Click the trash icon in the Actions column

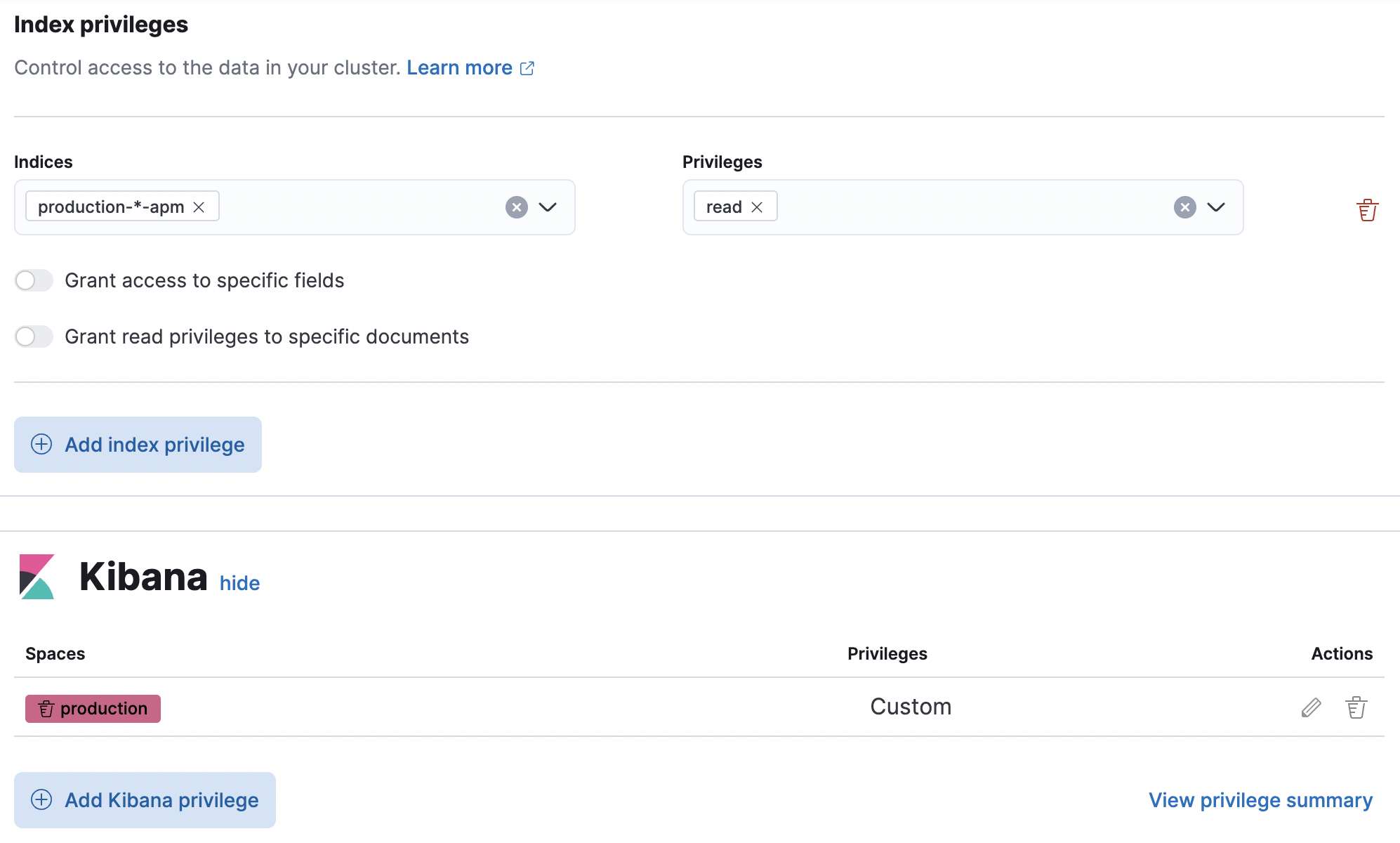pos(1355,707)
